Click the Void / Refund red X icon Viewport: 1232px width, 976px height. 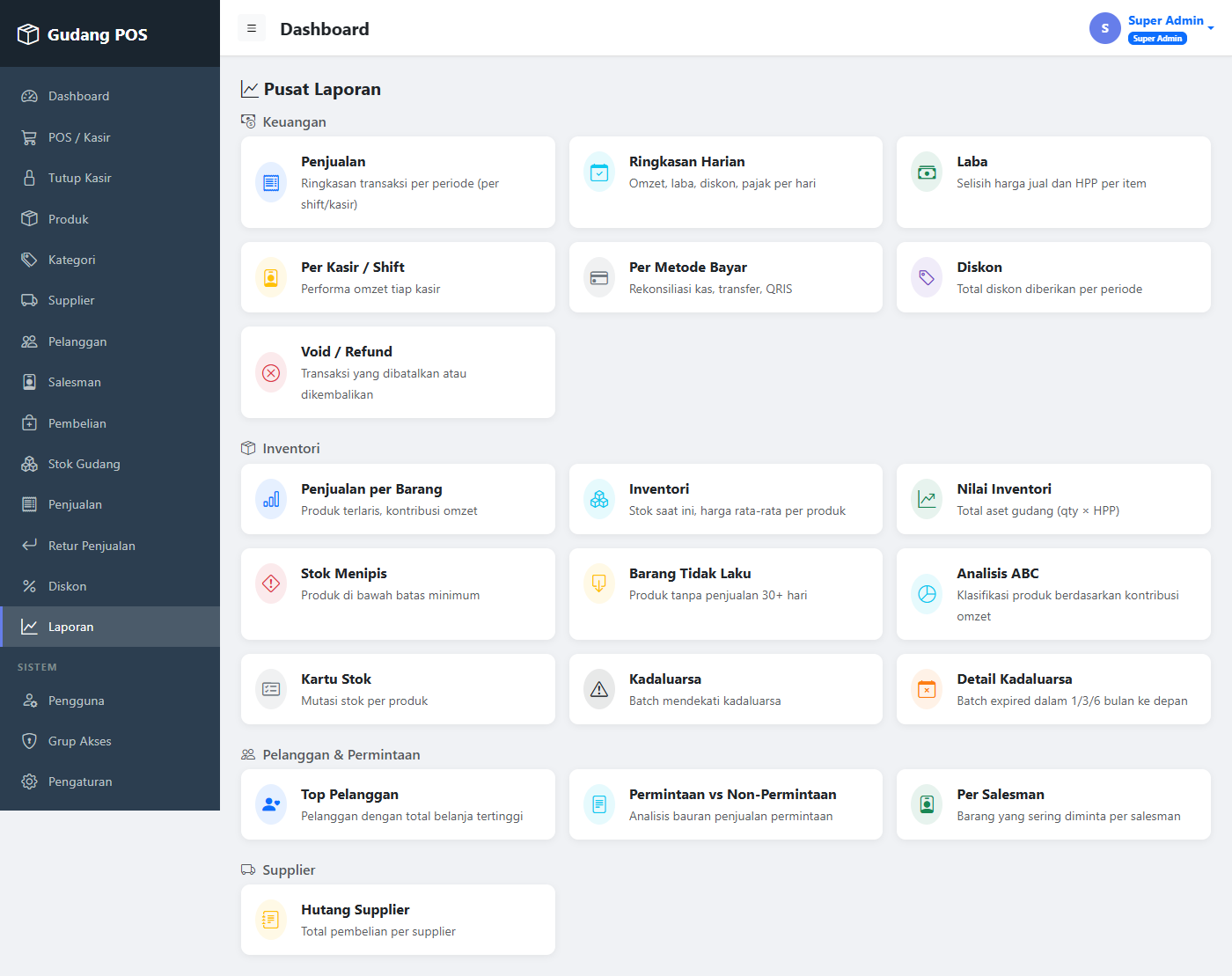271,373
